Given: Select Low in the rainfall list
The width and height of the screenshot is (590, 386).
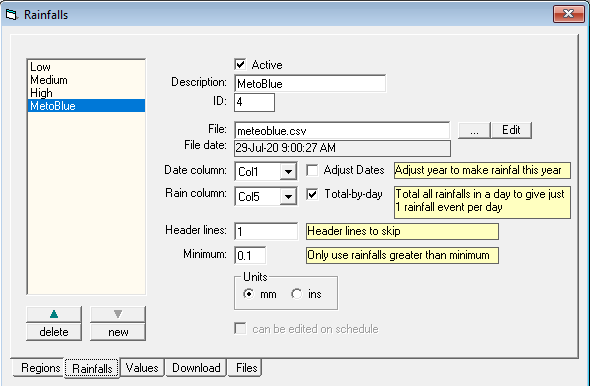Looking at the screenshot, I should click(86, 67).
